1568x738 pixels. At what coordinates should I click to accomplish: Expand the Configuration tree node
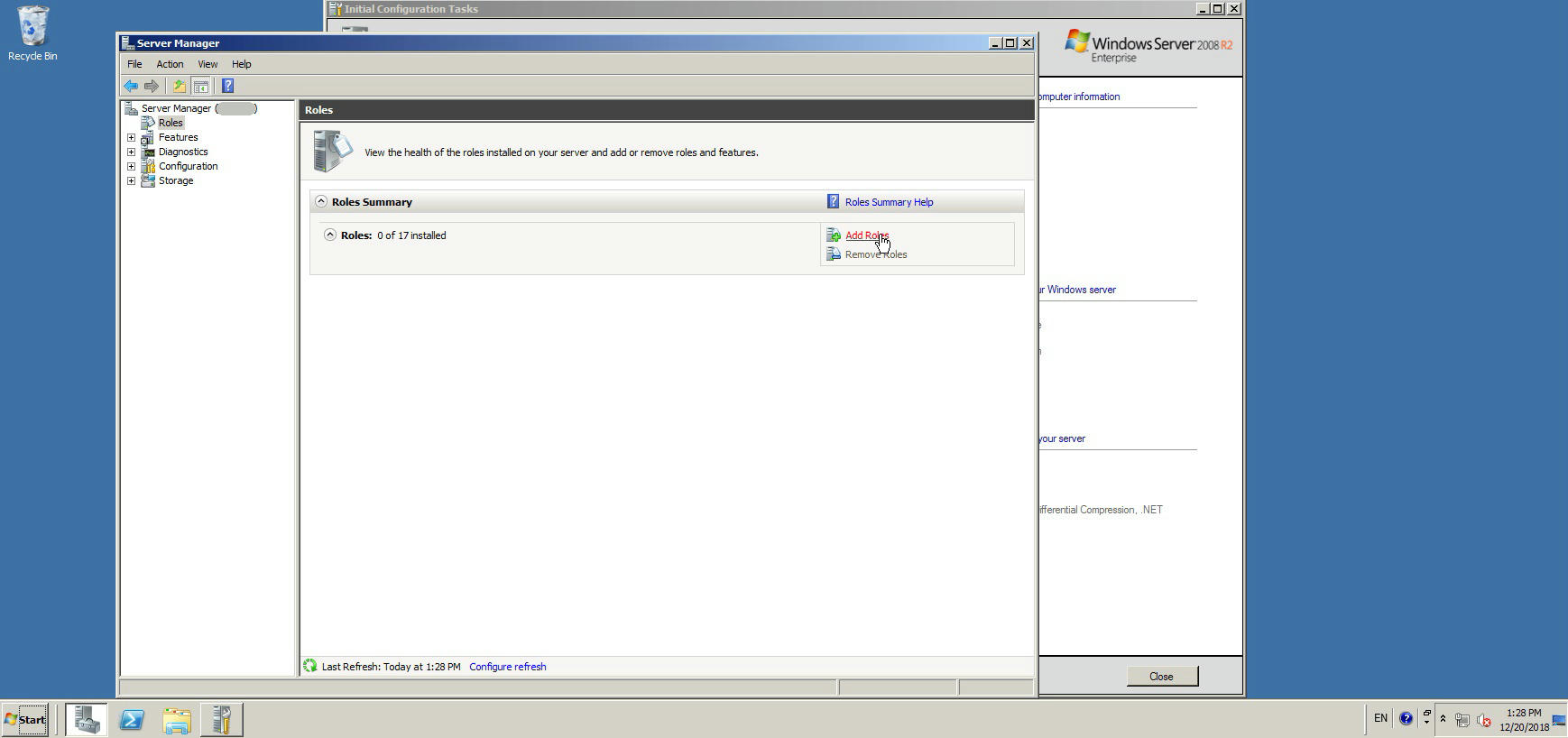click(132, 166)
